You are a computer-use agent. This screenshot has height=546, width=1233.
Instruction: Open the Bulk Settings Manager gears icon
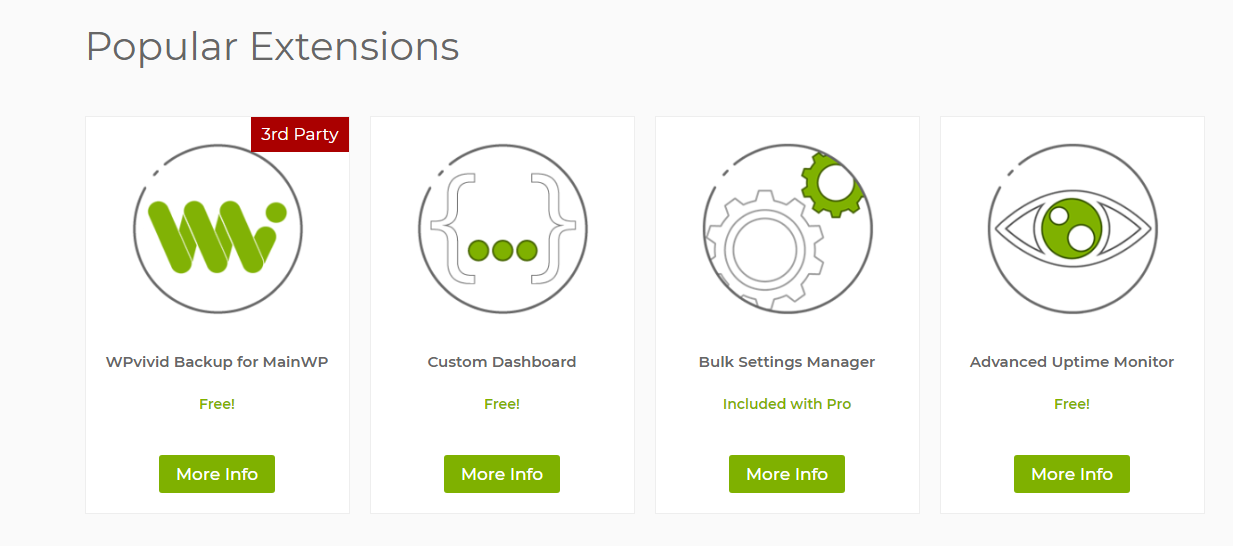coord(787,229)
